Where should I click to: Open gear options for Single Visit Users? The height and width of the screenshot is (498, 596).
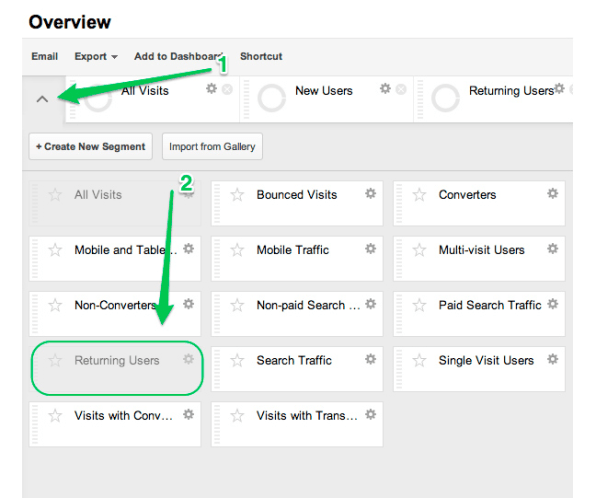pos(553,359)
